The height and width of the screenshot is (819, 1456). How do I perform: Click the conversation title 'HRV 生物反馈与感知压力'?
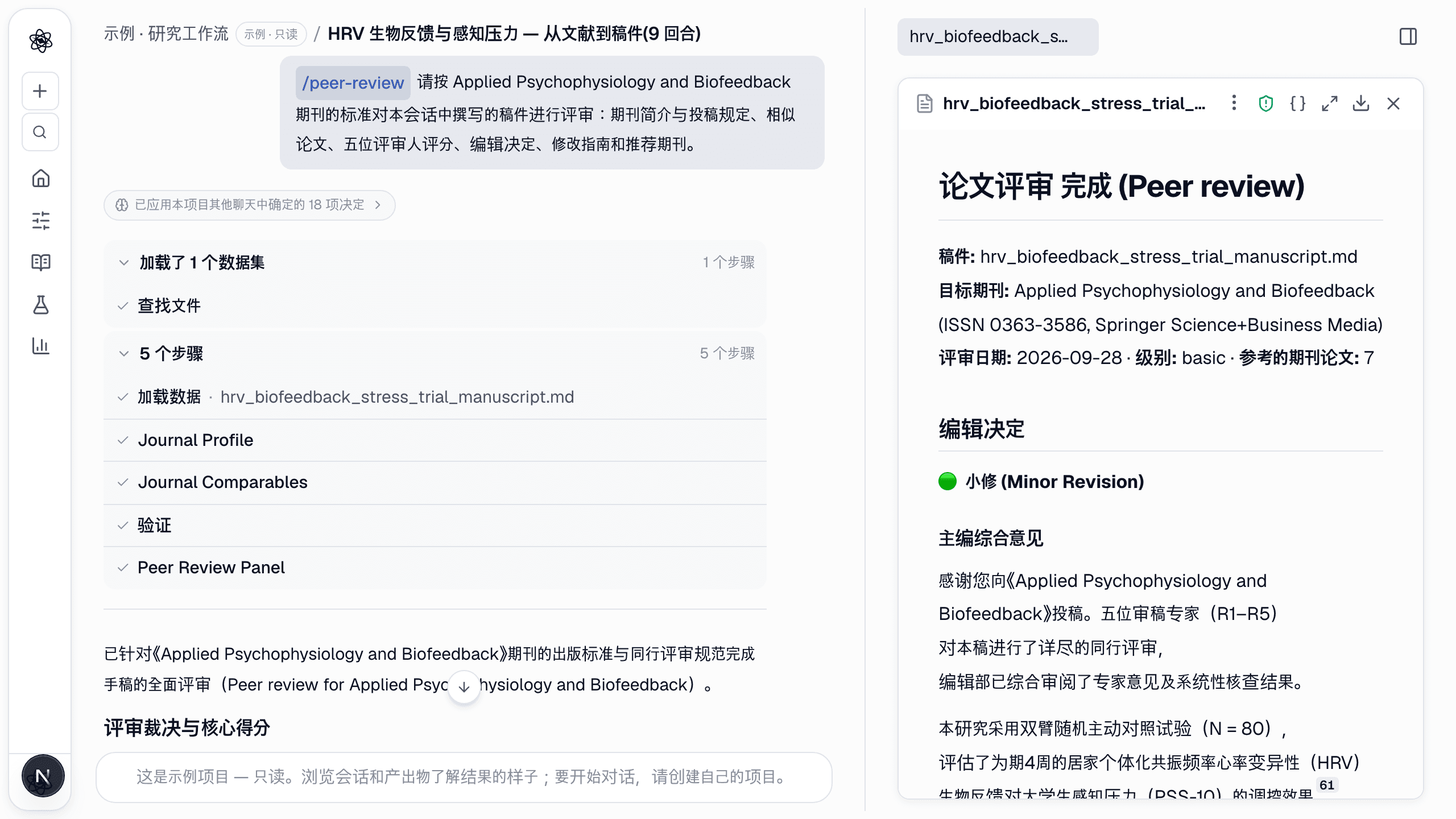pyautogui.click(x=514, y=34)
